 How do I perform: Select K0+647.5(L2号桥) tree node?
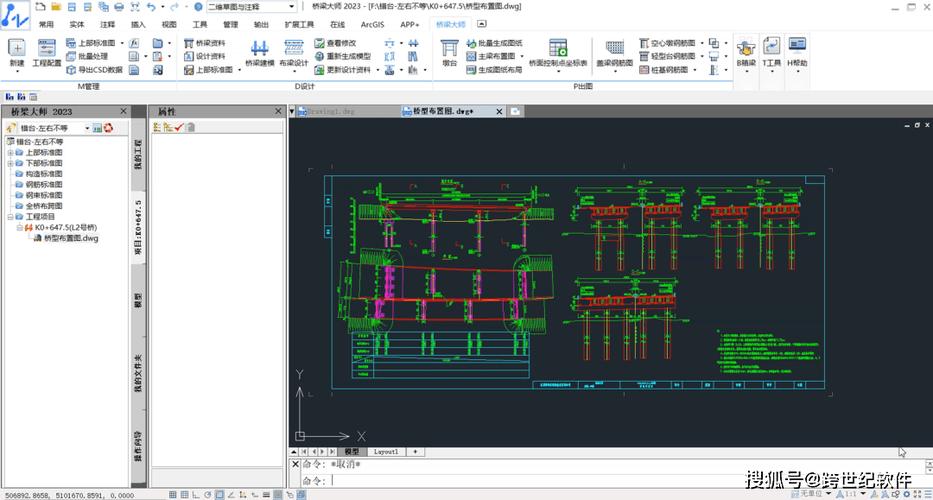[65, 227]
